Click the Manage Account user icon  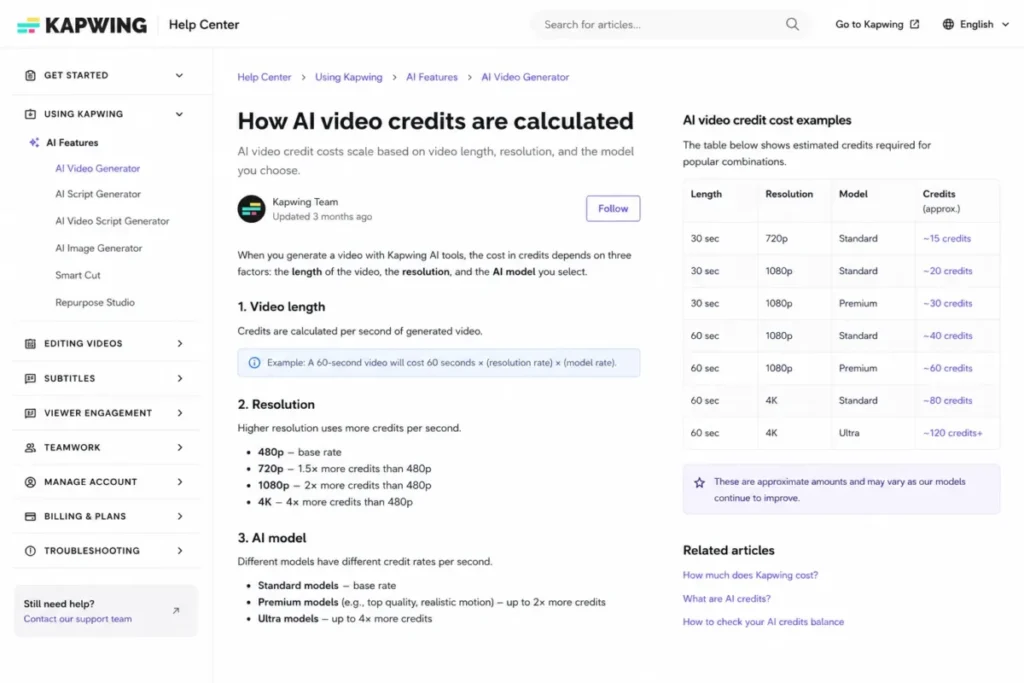pyautogui.click(x=30, y=482)
